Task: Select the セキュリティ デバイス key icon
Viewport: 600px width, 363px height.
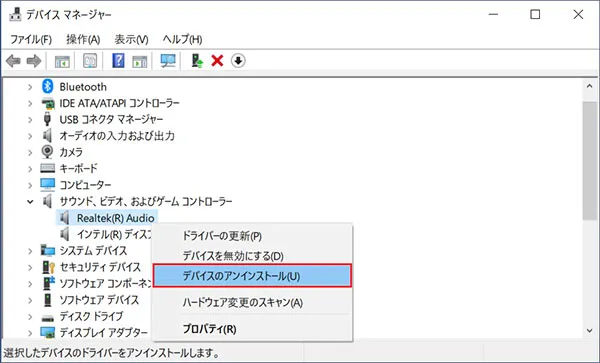Action: point(48,267)
